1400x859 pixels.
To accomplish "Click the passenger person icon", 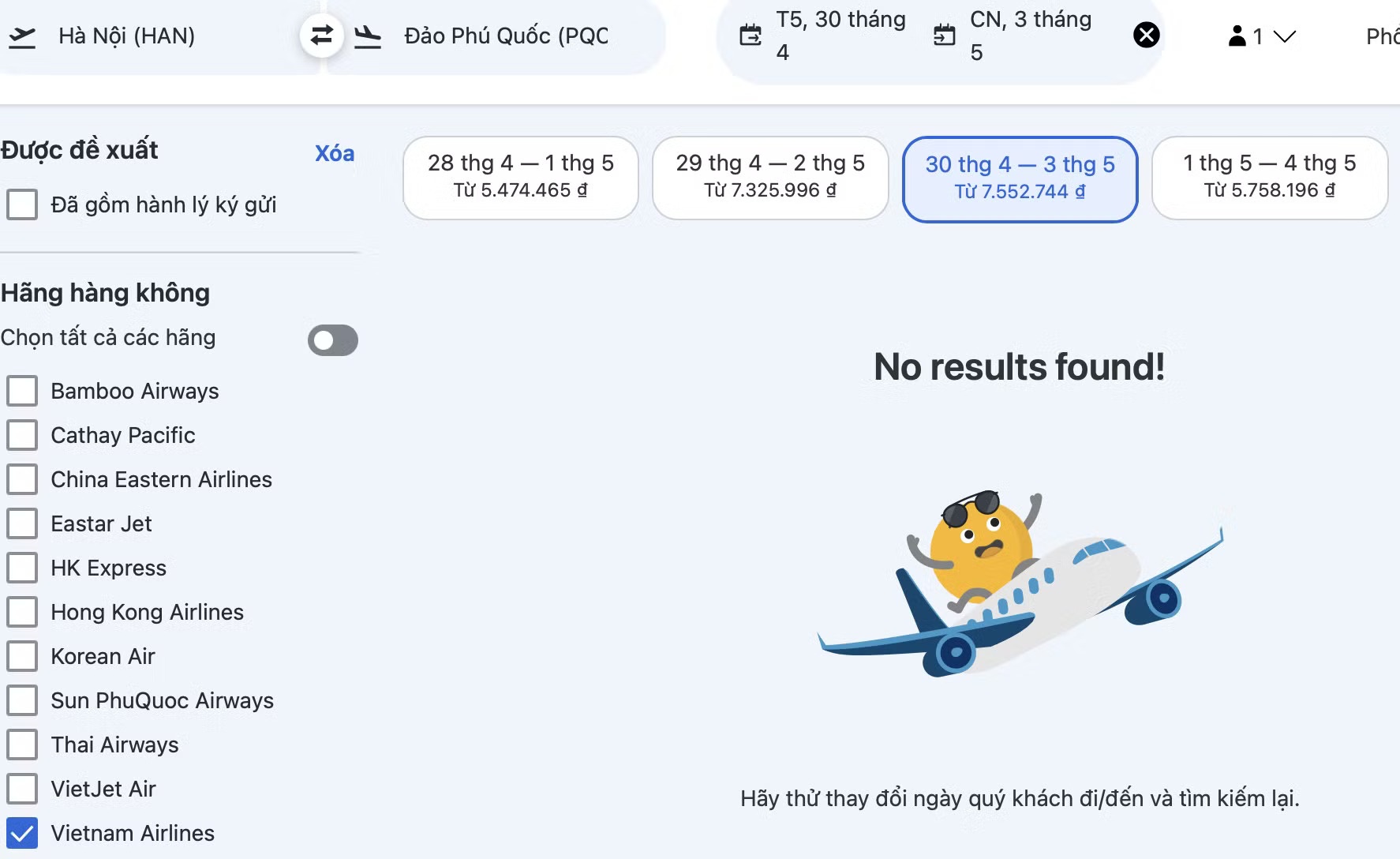I will click(x=1237, y=36).
